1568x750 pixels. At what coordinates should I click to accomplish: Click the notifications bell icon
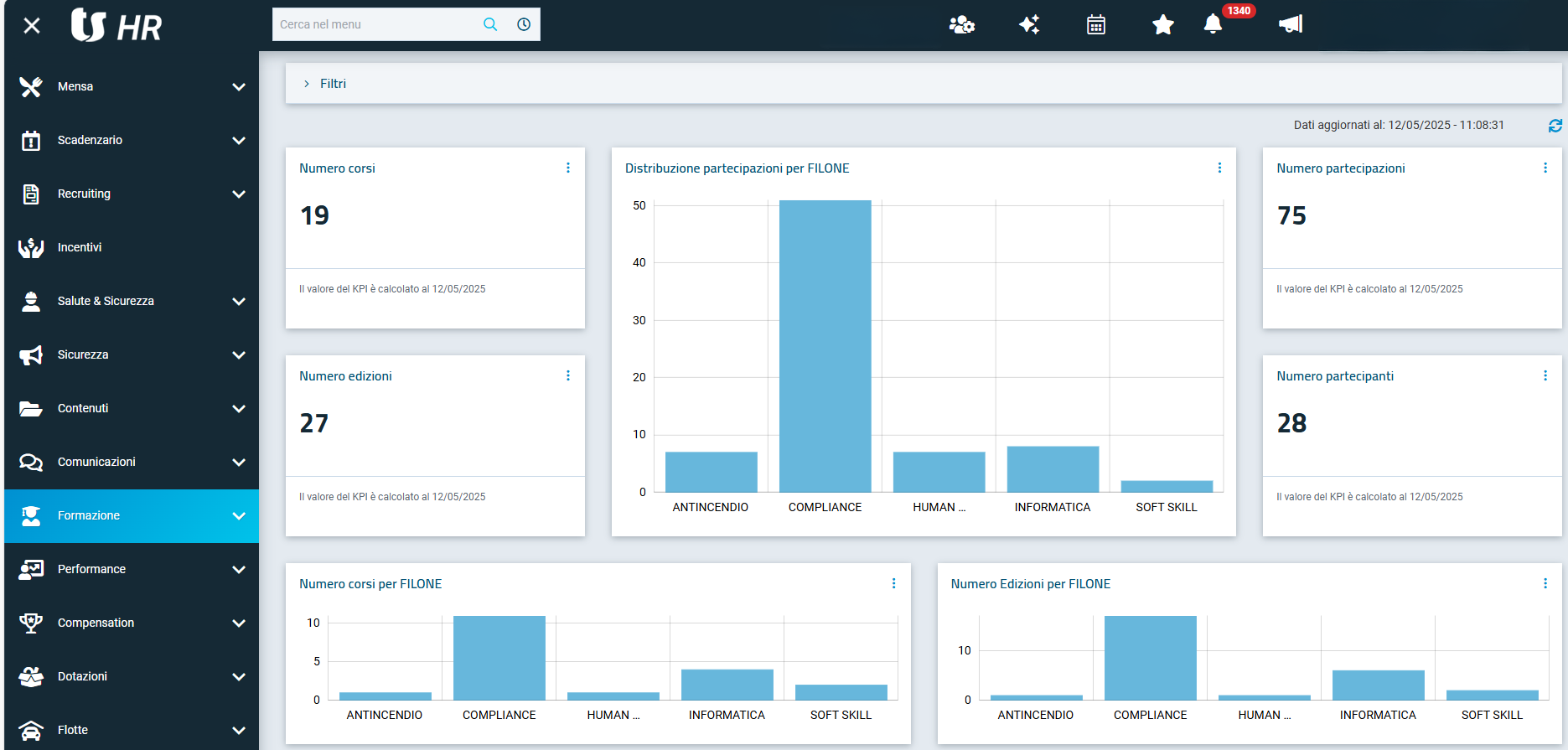coord(1213,24)
